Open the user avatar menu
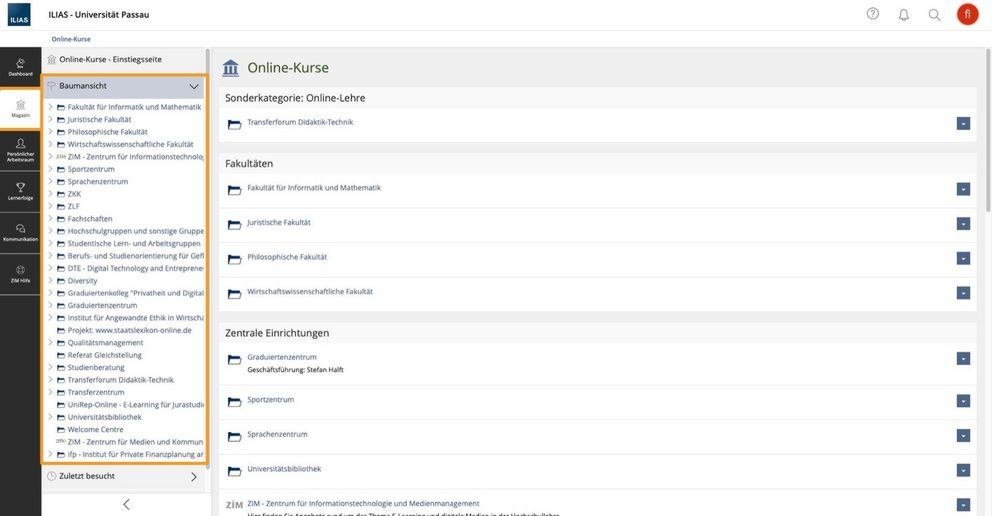The image size is (992, 516). point(967,15)
